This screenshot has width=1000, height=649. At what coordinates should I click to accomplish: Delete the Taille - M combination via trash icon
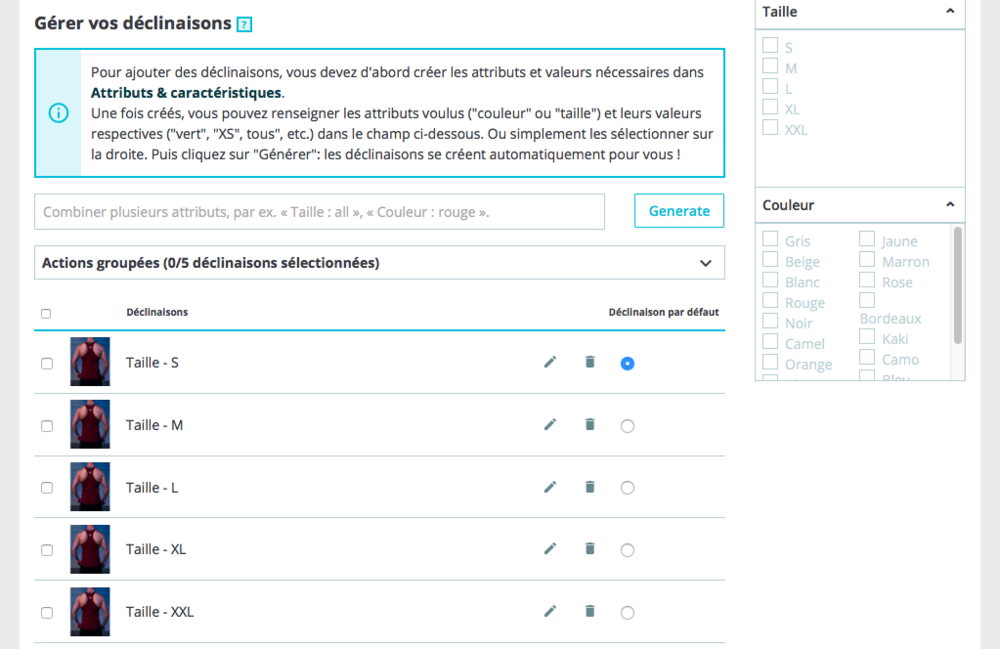click(x=590, y=424)
